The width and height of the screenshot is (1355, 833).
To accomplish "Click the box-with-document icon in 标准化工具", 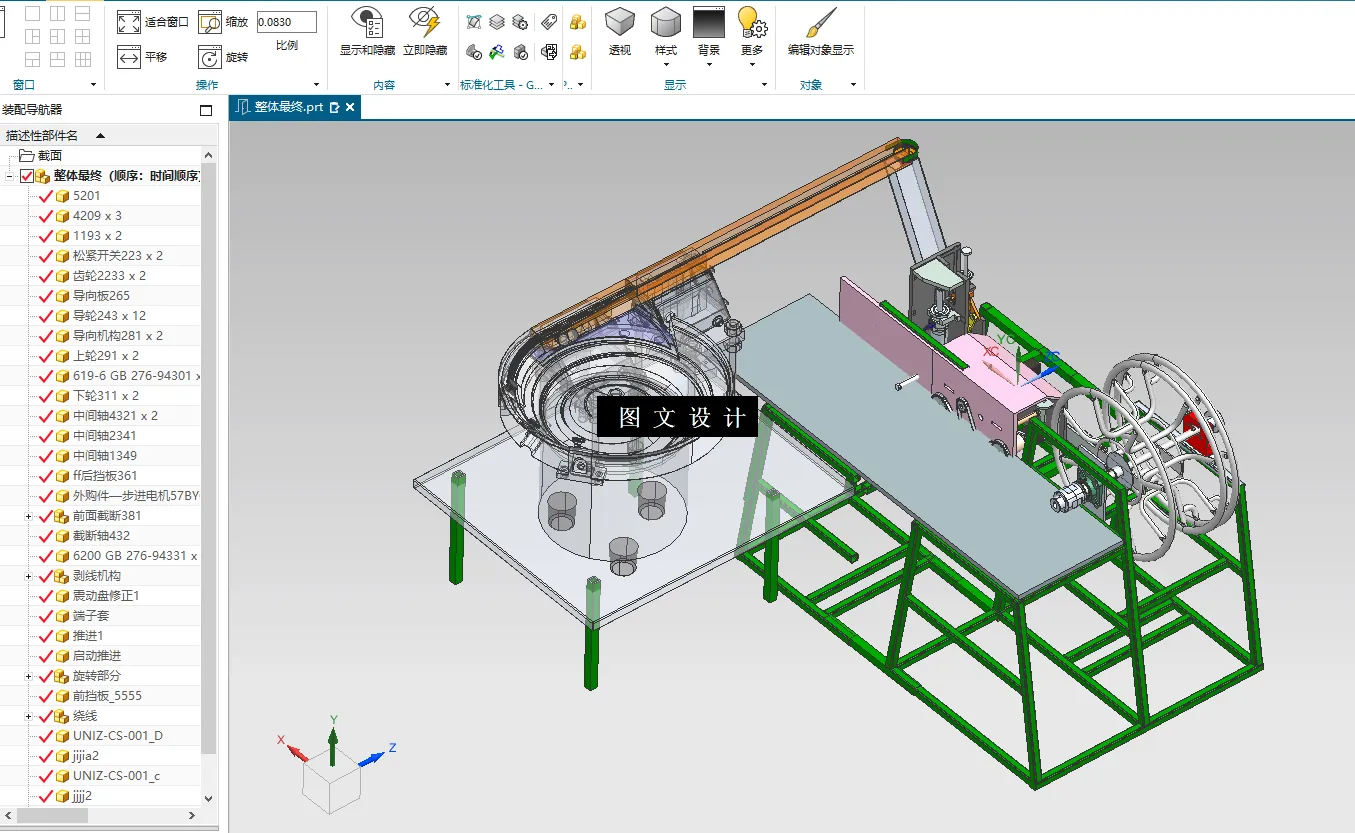I will [x=549, y=52].
